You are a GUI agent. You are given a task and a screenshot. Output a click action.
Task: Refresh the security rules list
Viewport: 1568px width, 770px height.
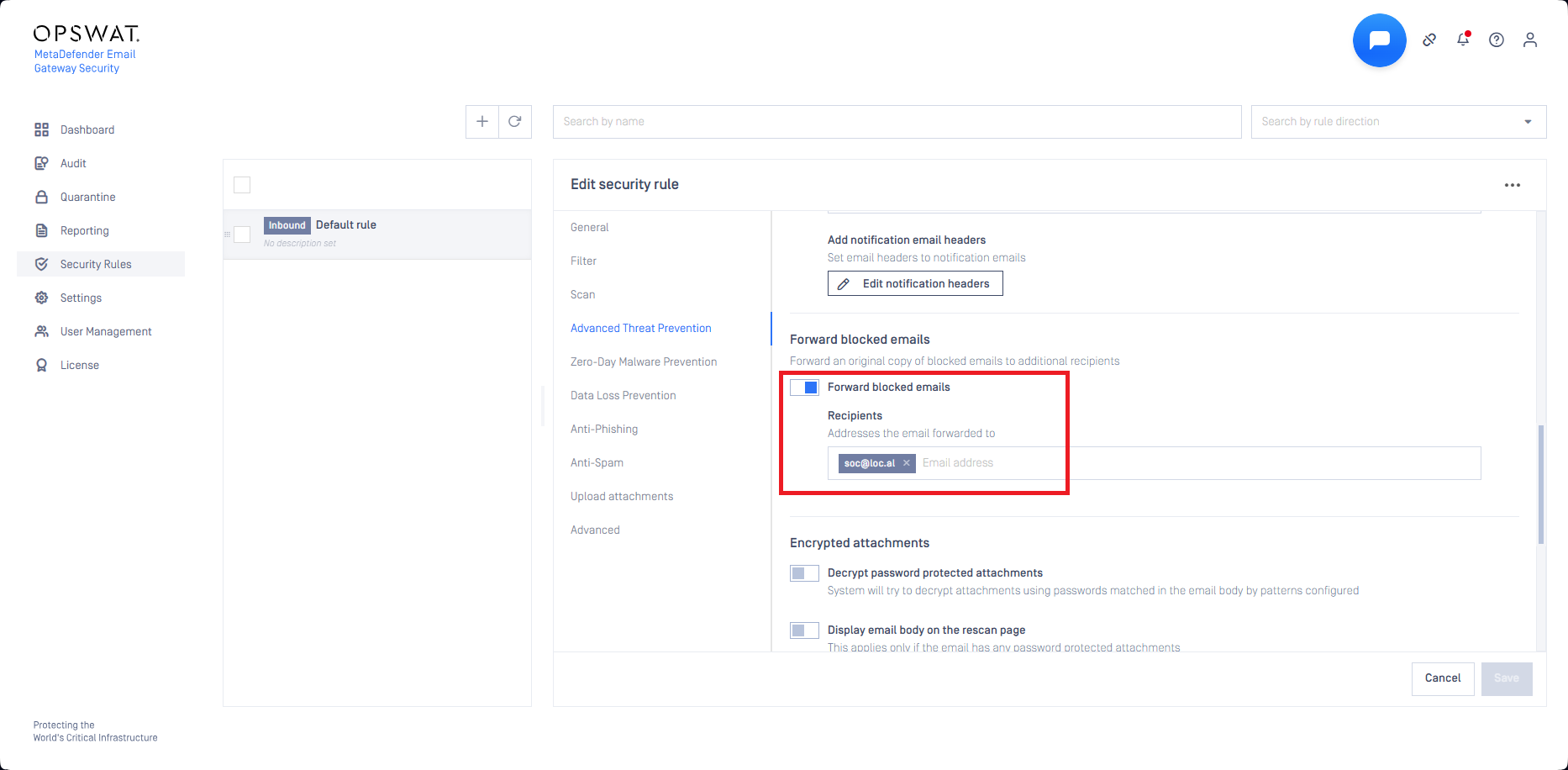(515, 122)
